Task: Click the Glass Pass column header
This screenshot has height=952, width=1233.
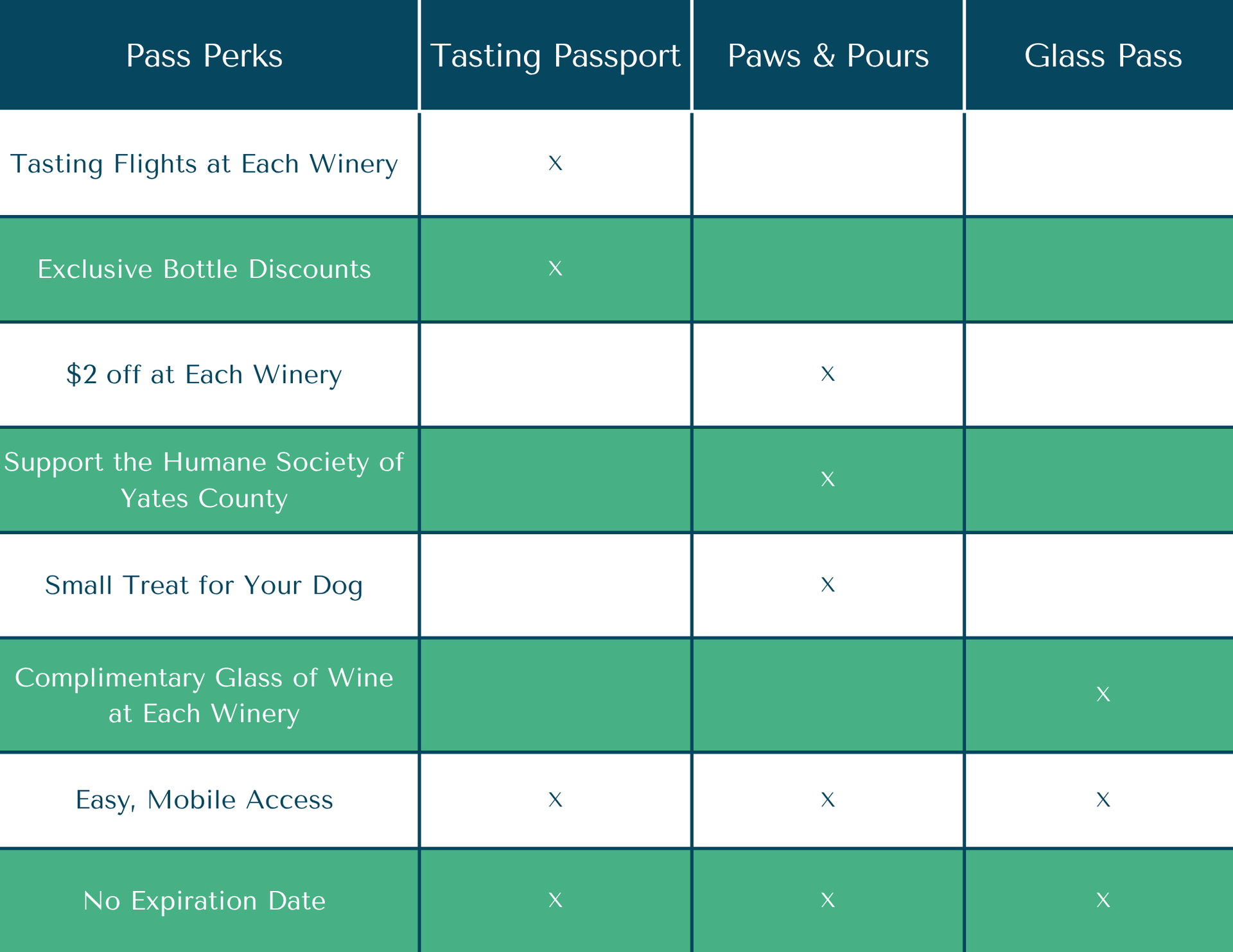Action: (x=1103, y=56)
